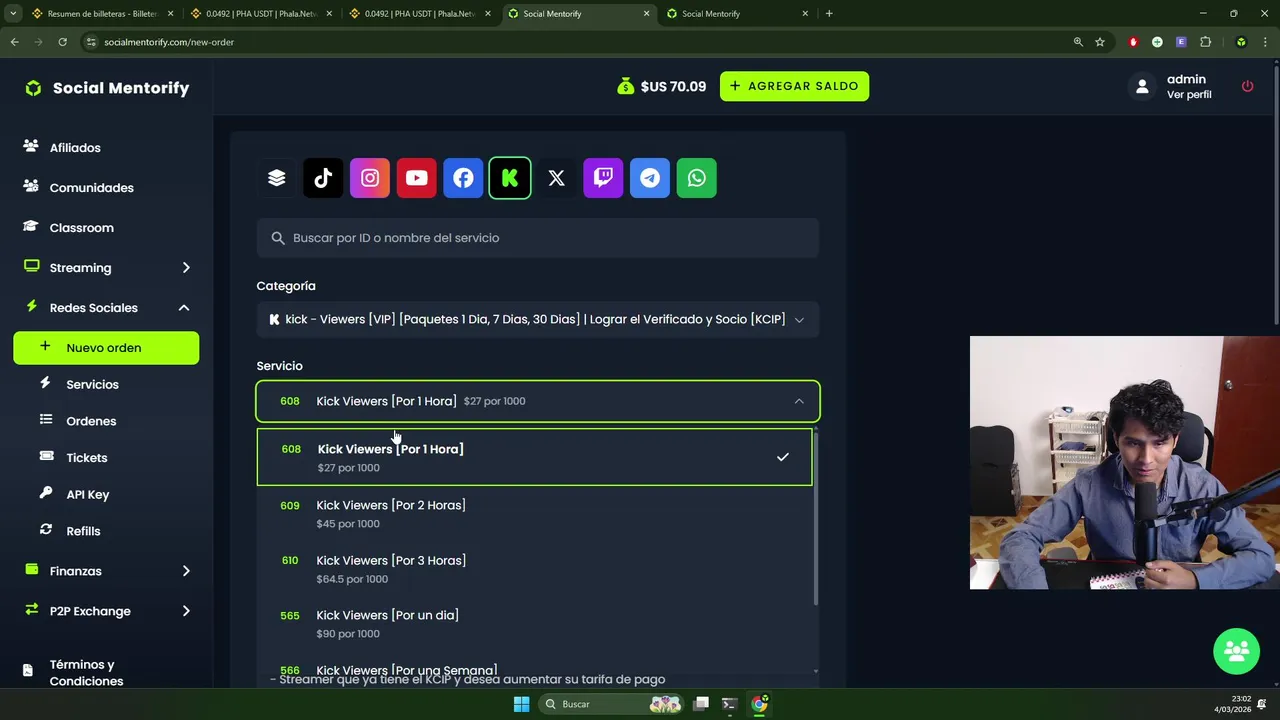This screenshot has width=1280, height=720.
Task: Switch to the last Social Mentorify tab
Action: tap(736, 14)
